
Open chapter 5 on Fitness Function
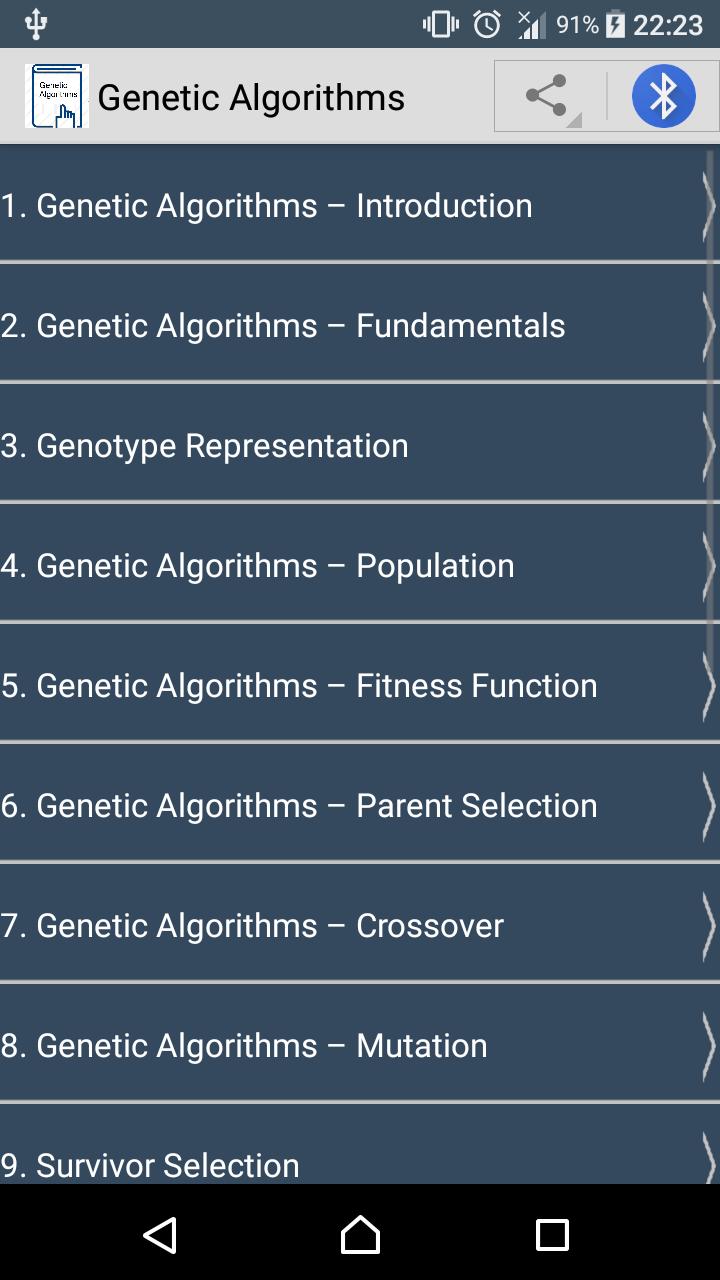[x=299, y=686]
